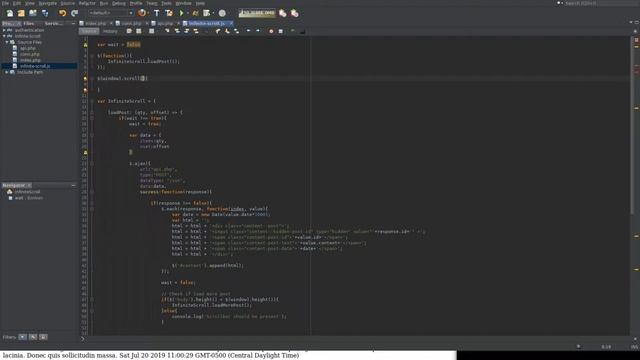Collapse the Source Files folder

click(7, 42)
